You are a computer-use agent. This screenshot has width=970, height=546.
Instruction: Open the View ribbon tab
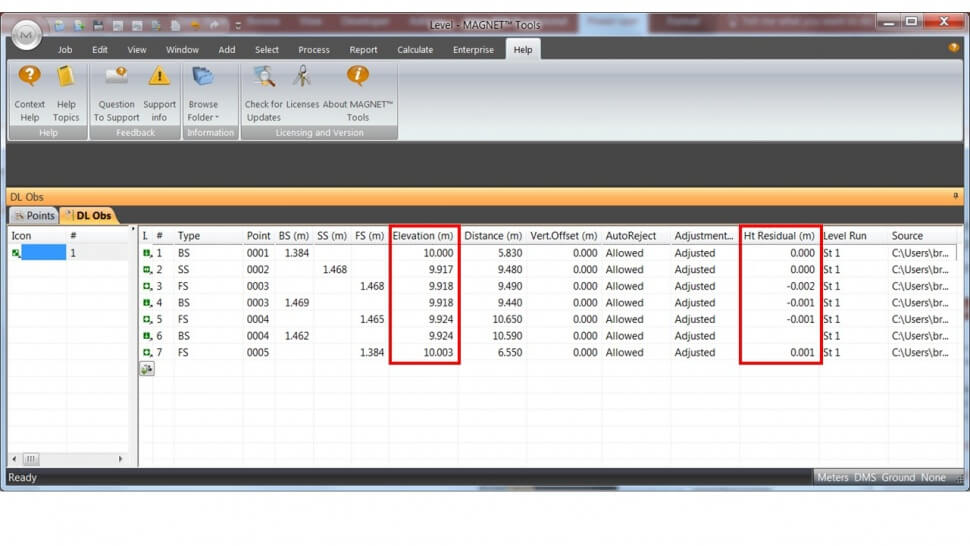coord(137,49)
